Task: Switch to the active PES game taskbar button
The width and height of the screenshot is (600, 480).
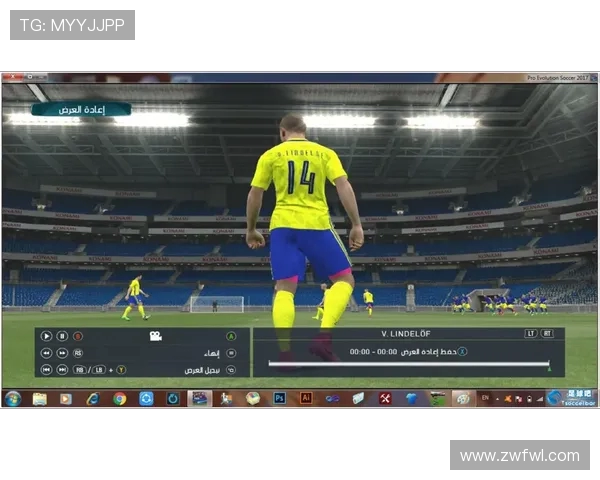Action: pyautogui.click(x=199, y=398)
